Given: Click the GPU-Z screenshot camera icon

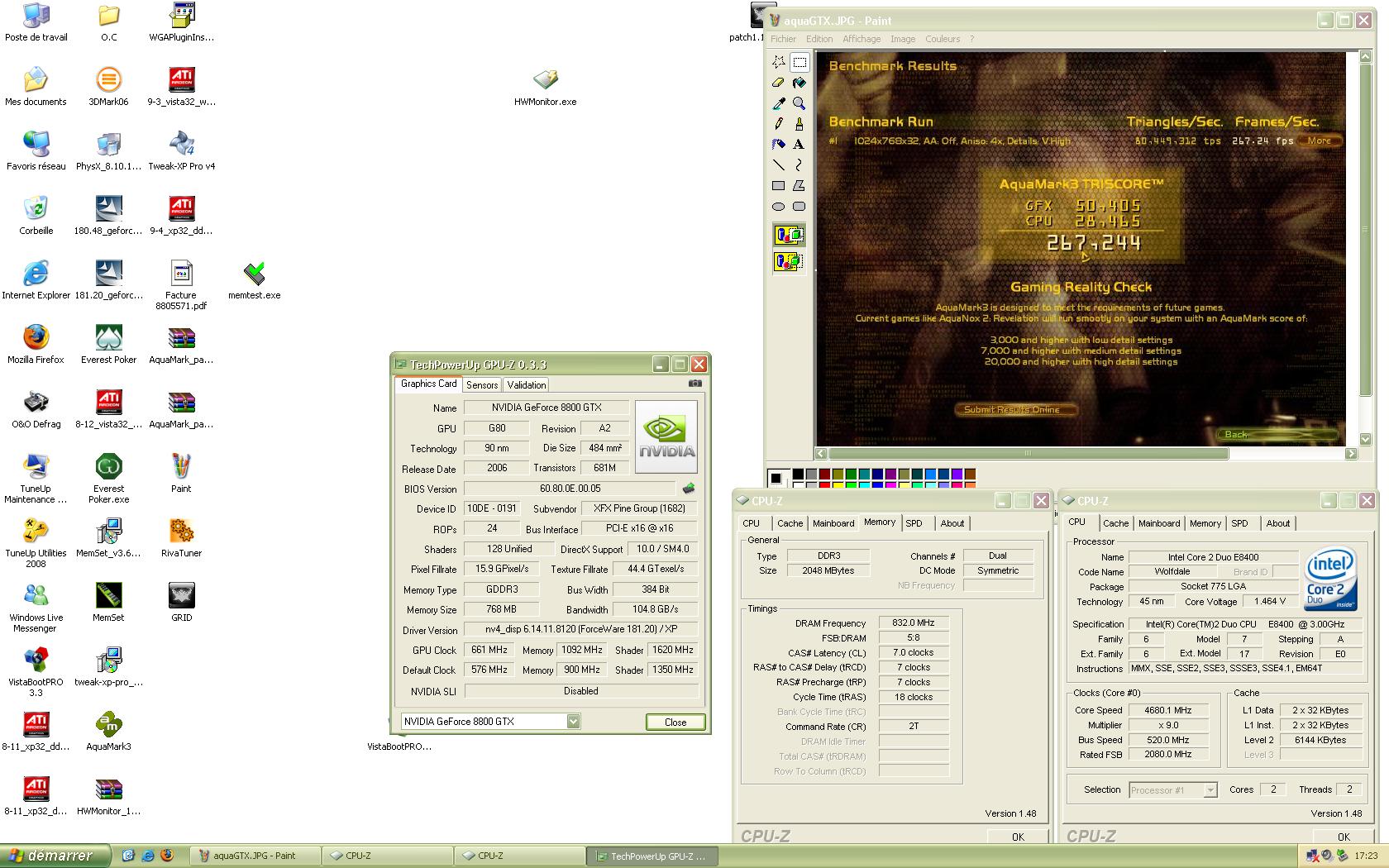Looking at the screenshot, I should coord(695,384).
